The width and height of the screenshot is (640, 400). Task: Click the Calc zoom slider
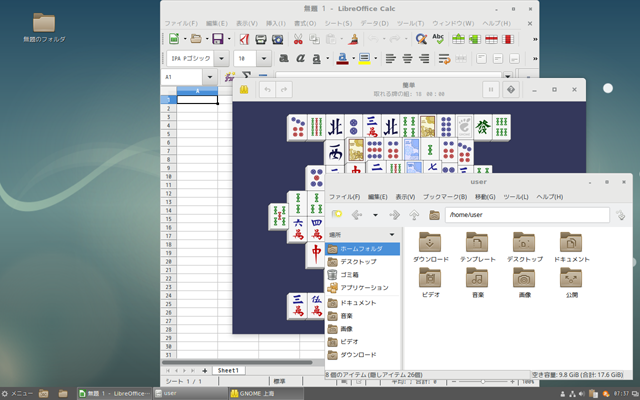(x=483, y=382)
